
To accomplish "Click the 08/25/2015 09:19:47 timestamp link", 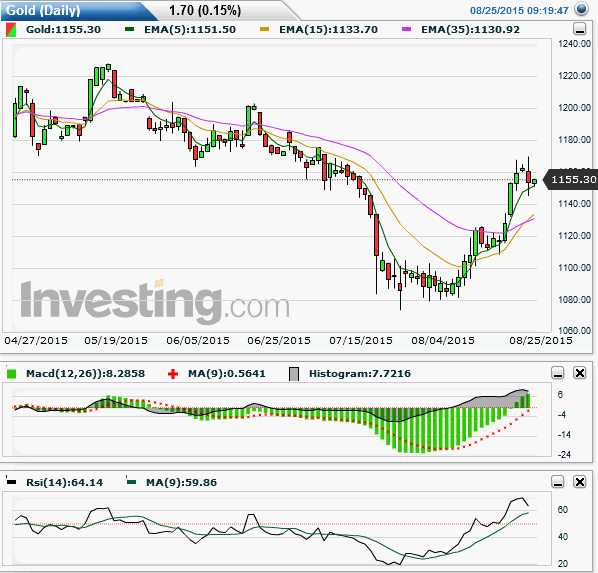I will (x=519, y=10).
